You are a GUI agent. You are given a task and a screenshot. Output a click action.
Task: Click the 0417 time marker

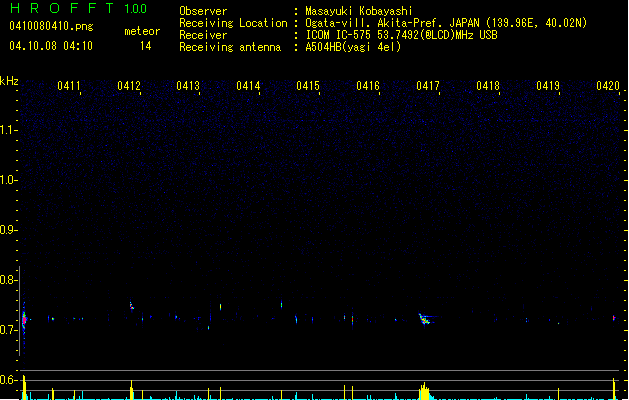(x=428, y=86)
